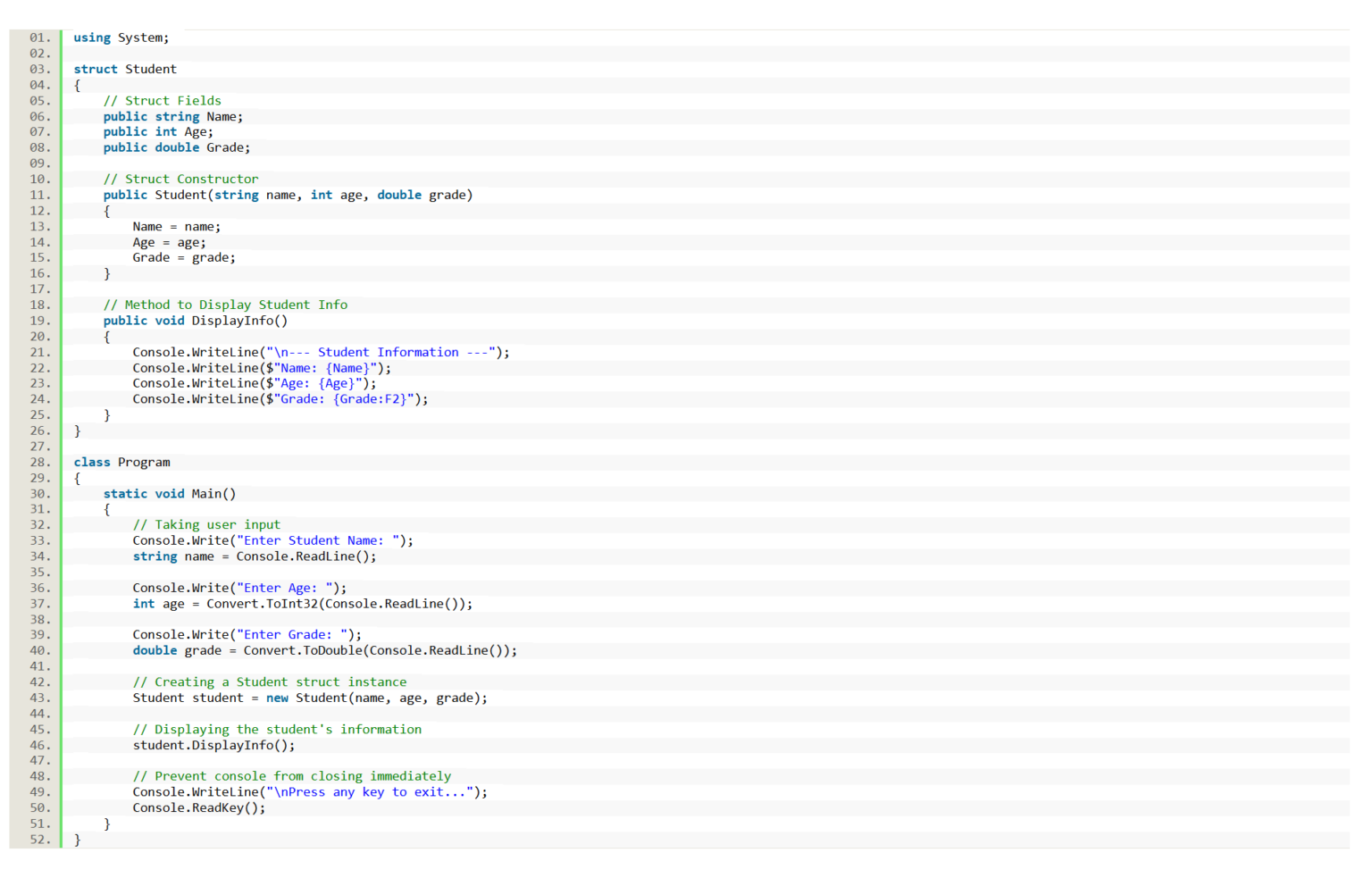Click the "public int Age;" line
The height and width of the screenshot is (878, 1372).
coord(158,131)
